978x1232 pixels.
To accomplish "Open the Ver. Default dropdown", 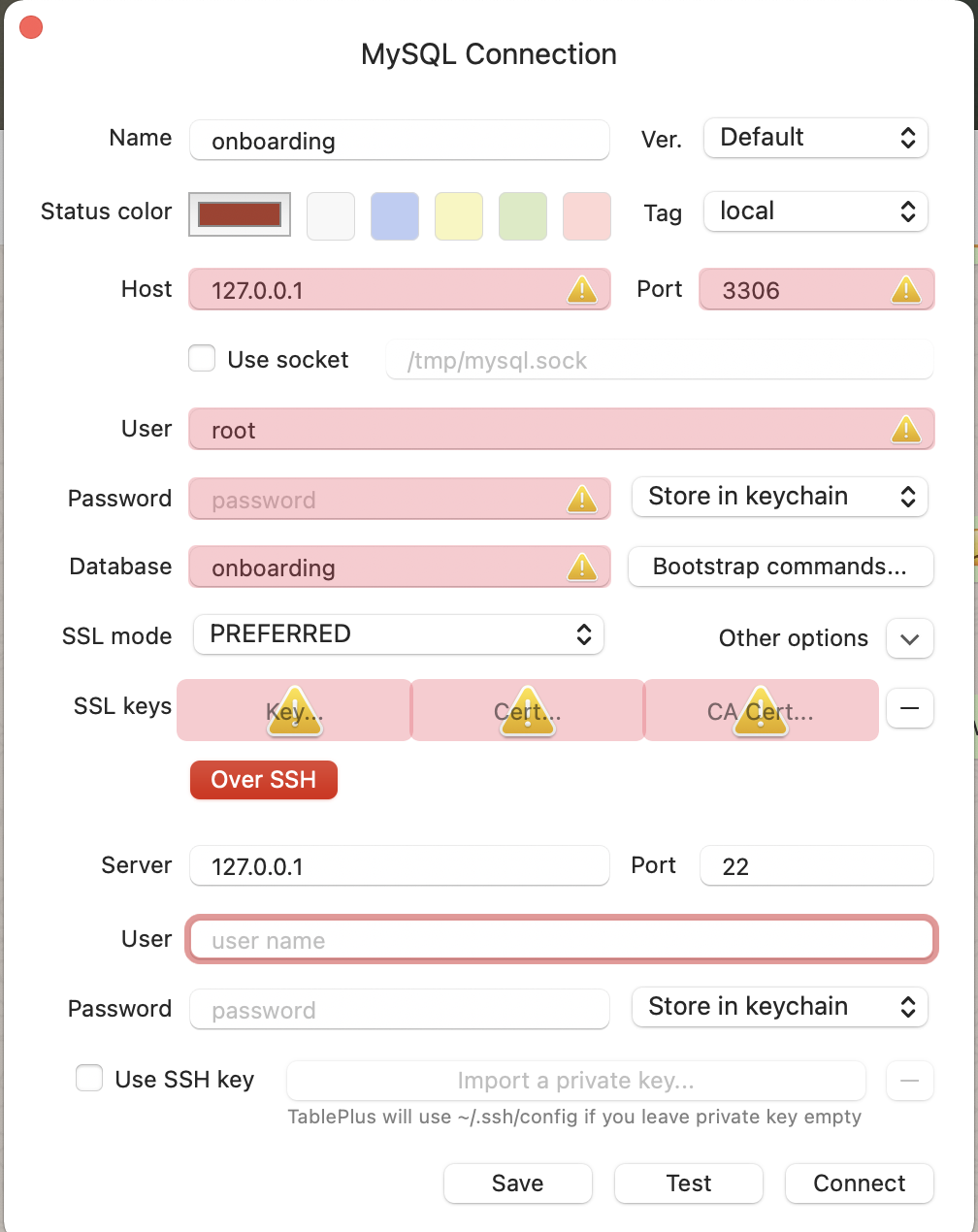I will click(815, 138).
